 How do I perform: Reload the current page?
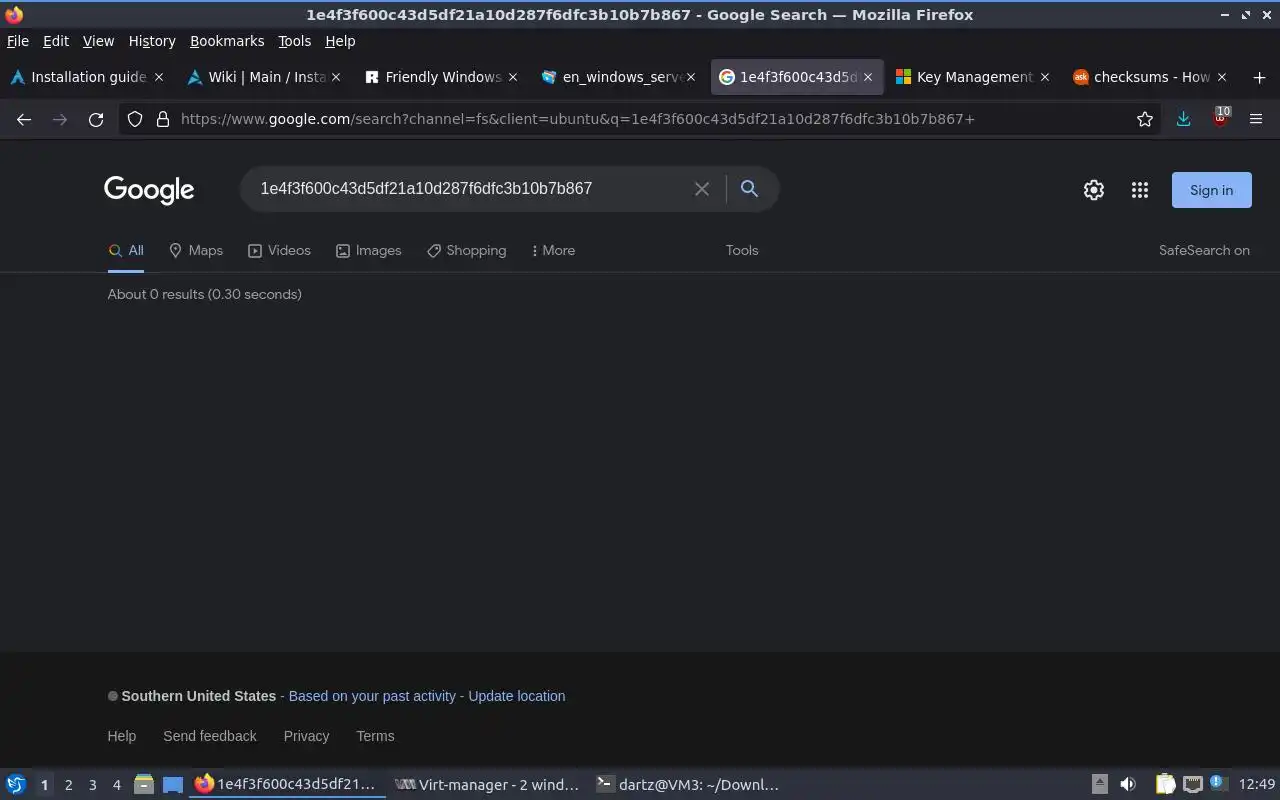[96, 119]
